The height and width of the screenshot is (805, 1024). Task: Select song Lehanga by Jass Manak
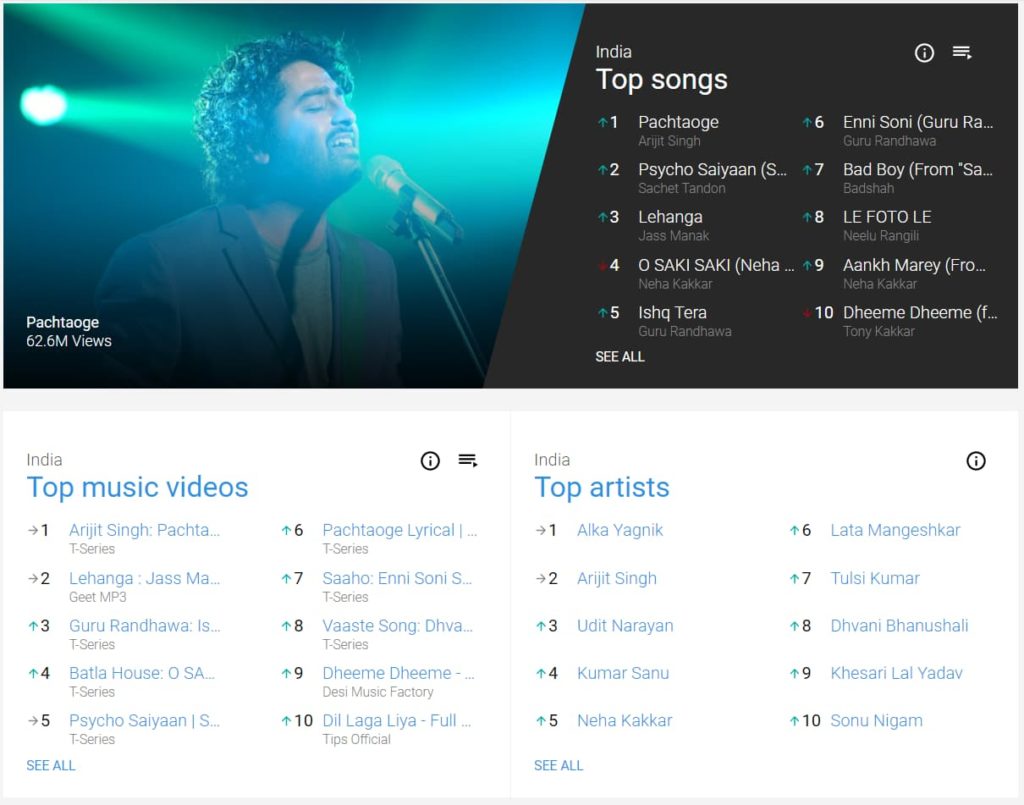(x=670, y=217)
